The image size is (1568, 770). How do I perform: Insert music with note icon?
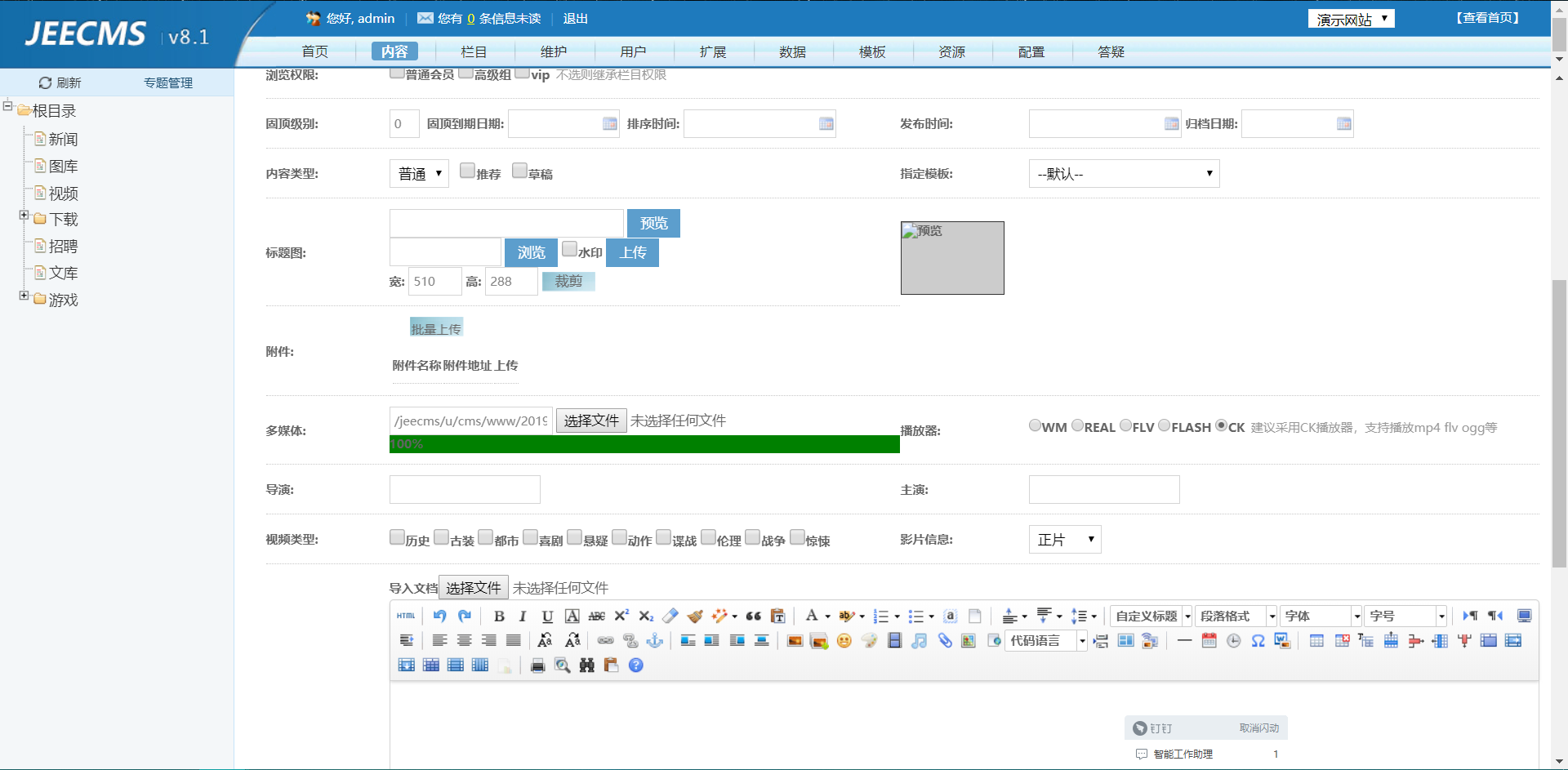pyautogui.click(x=920, y=641)
